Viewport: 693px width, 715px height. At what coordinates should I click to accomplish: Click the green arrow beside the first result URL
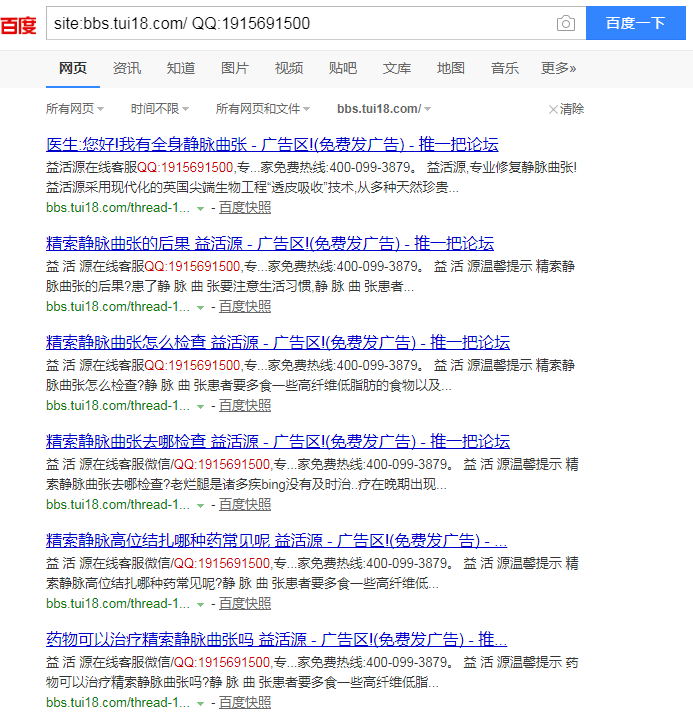tap(200, 208)
